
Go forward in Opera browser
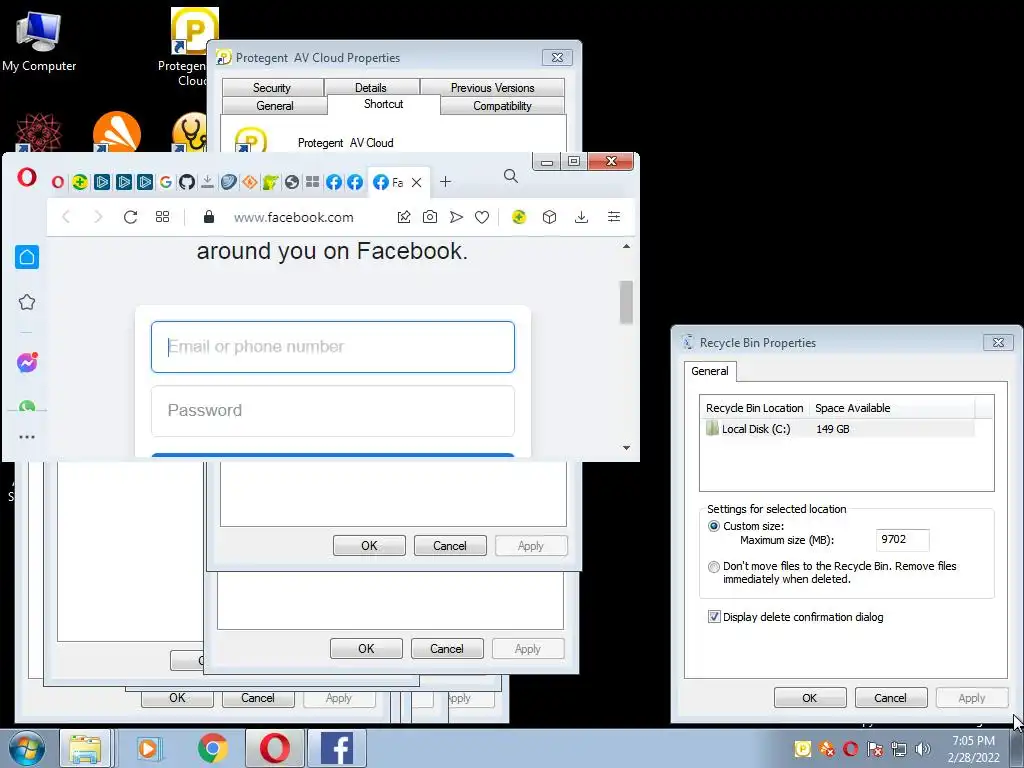[98, 217]
